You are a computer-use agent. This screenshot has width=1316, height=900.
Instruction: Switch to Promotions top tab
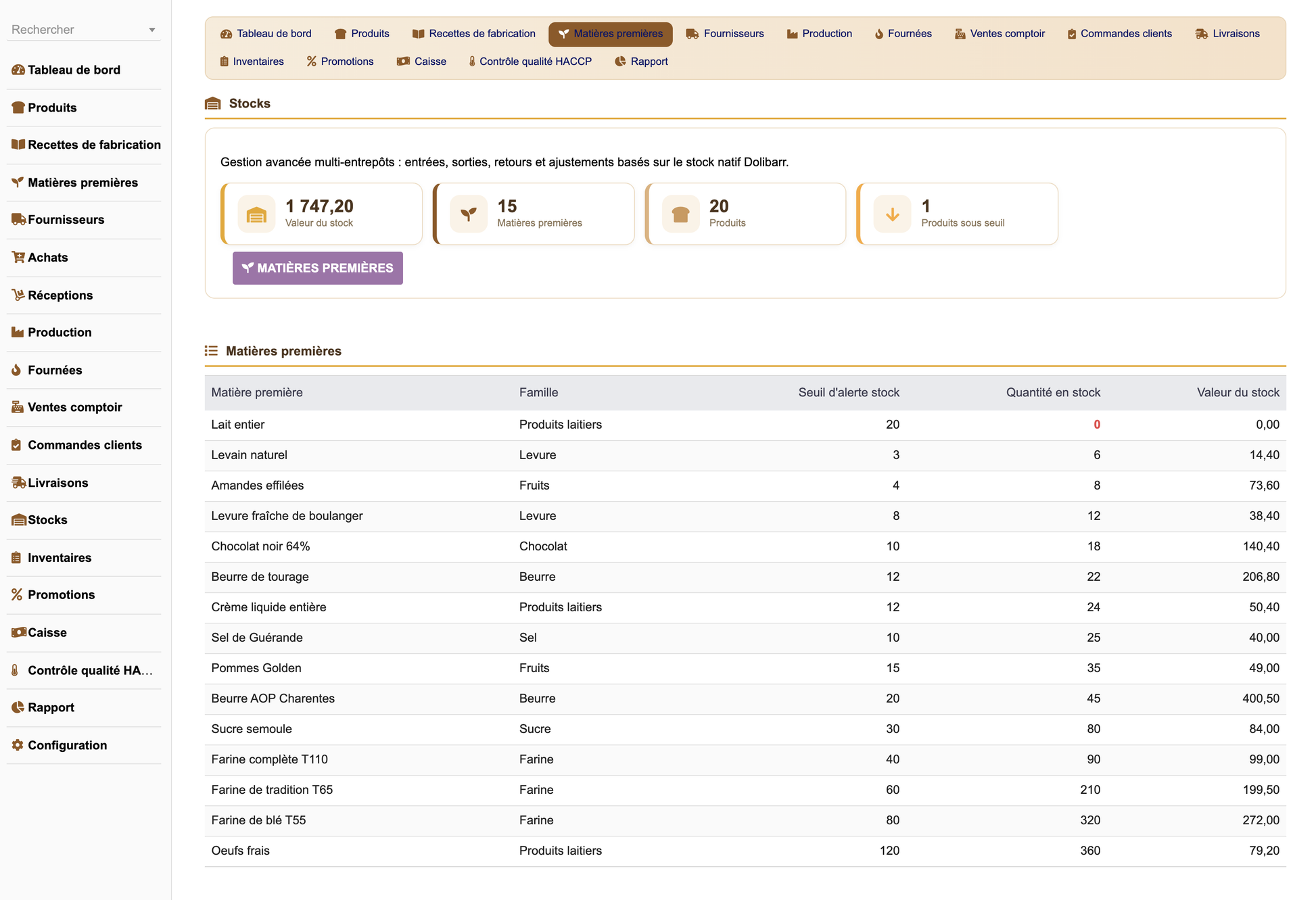click(340, 62)
